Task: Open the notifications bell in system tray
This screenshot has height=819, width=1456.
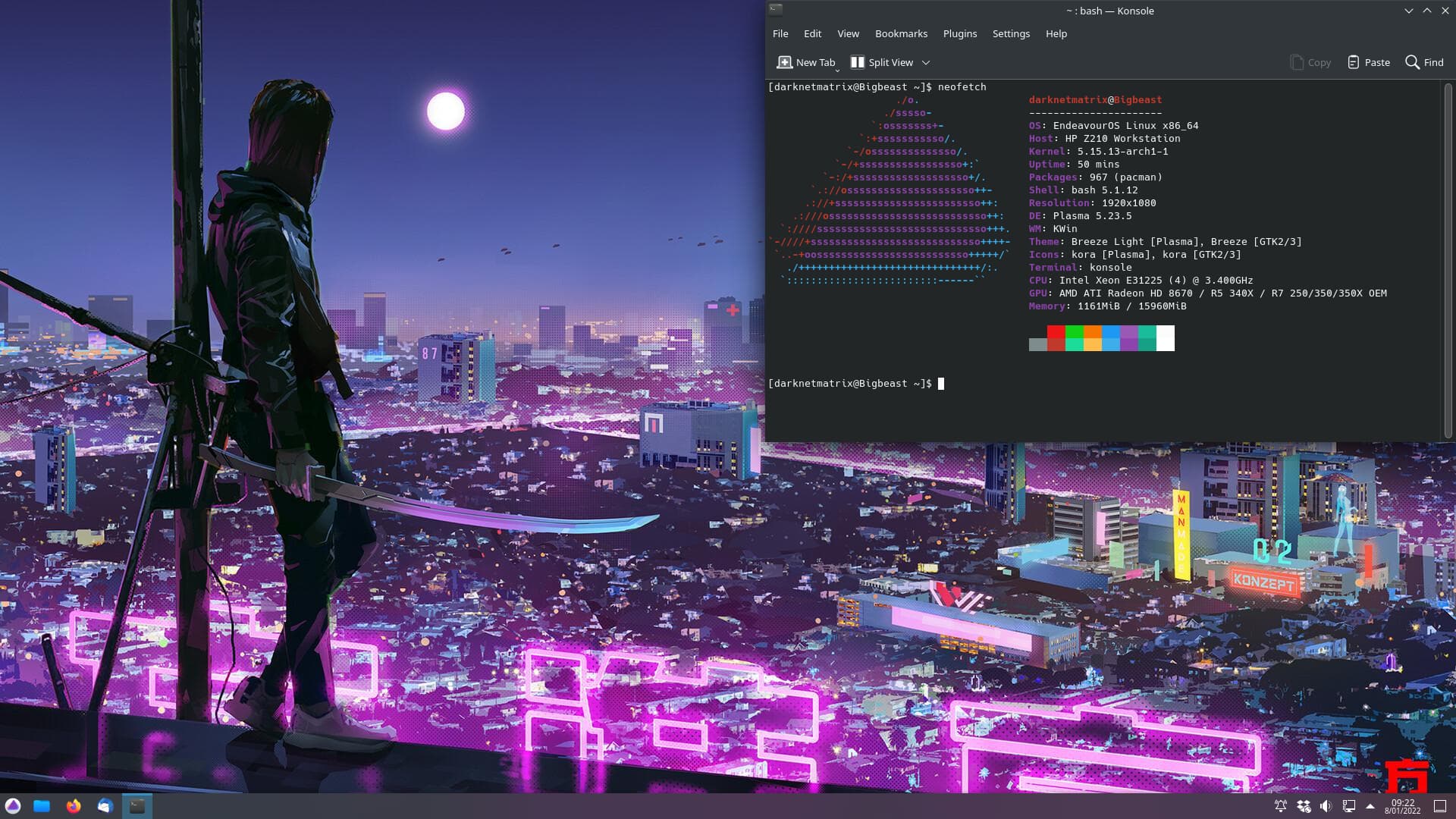Action: point(1280,806)
